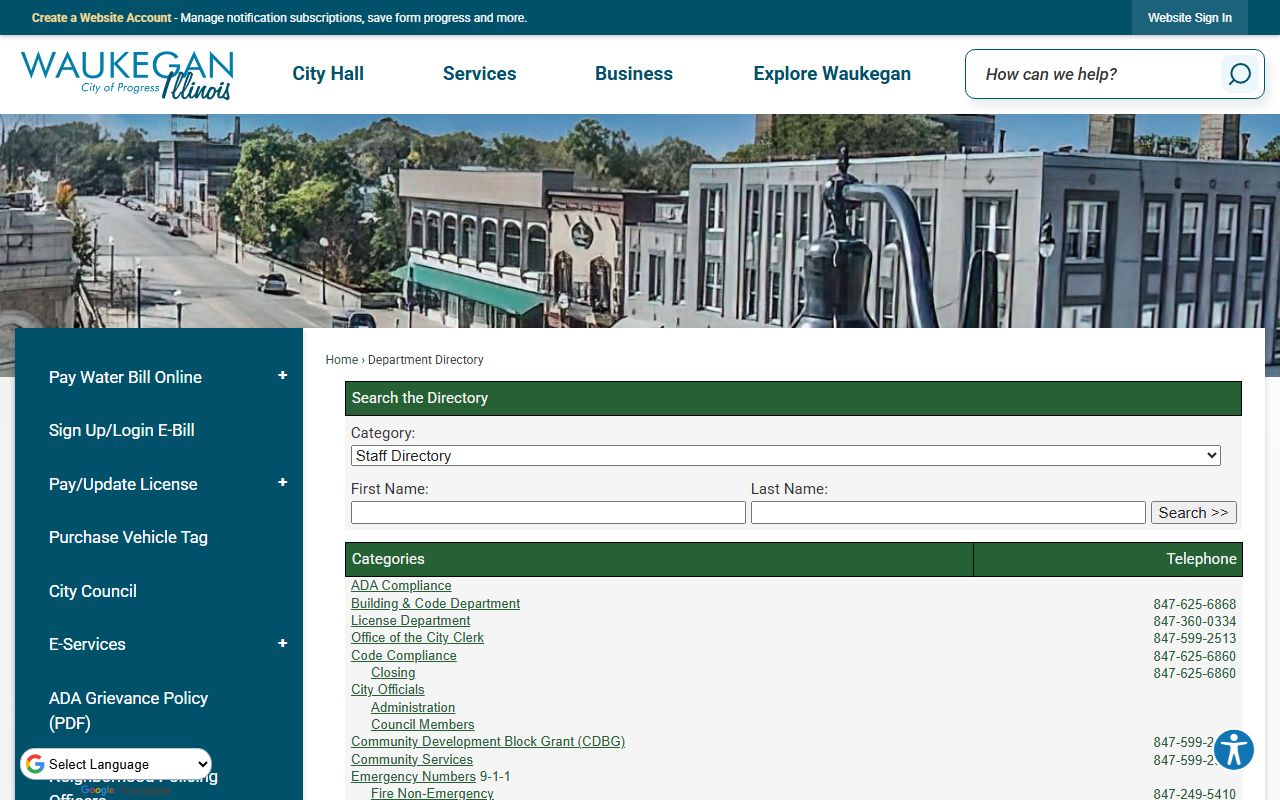Expand E-Services submenu
The height and width of the screenshot is (800, 1280).
(x=282, y=644)
